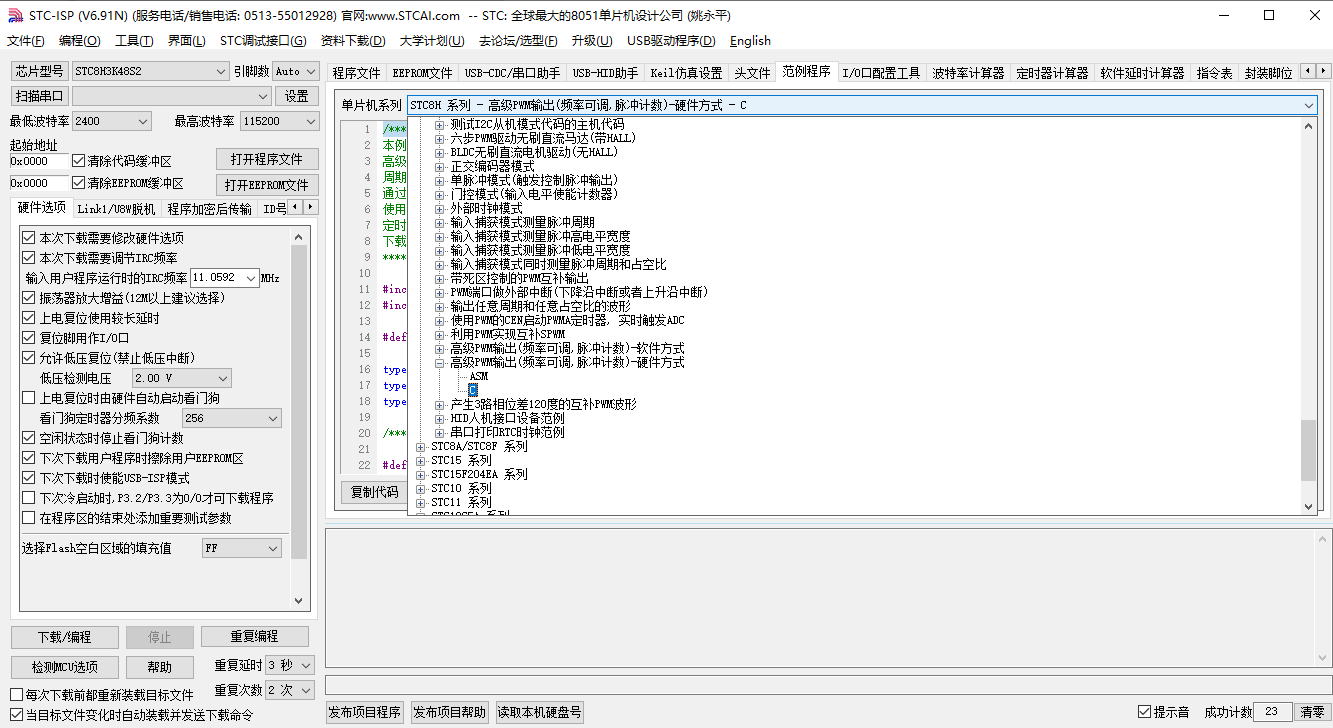Toggle 下次下载时使能USB-ISP模式 checkbox
The height and width of the screenshot is (728, 1333).
point(29,478)
